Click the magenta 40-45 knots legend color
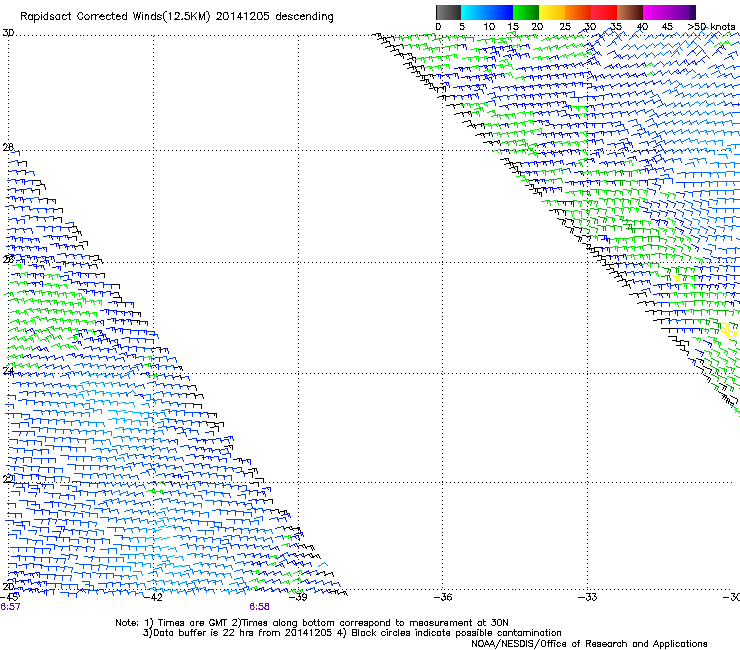740x650 pixels. point(656,12)
